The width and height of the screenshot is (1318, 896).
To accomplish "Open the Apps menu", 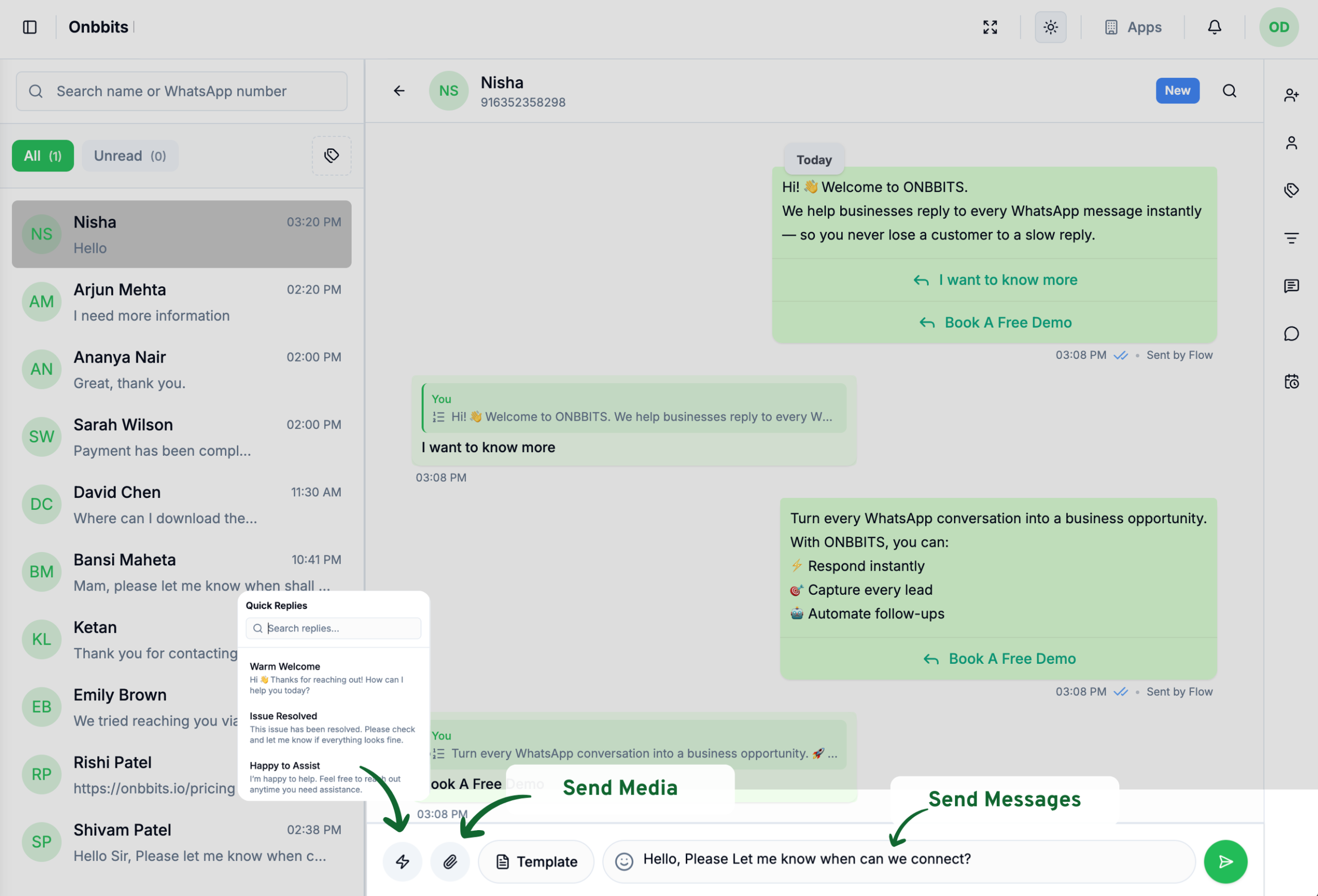I will coord(1133,27).
